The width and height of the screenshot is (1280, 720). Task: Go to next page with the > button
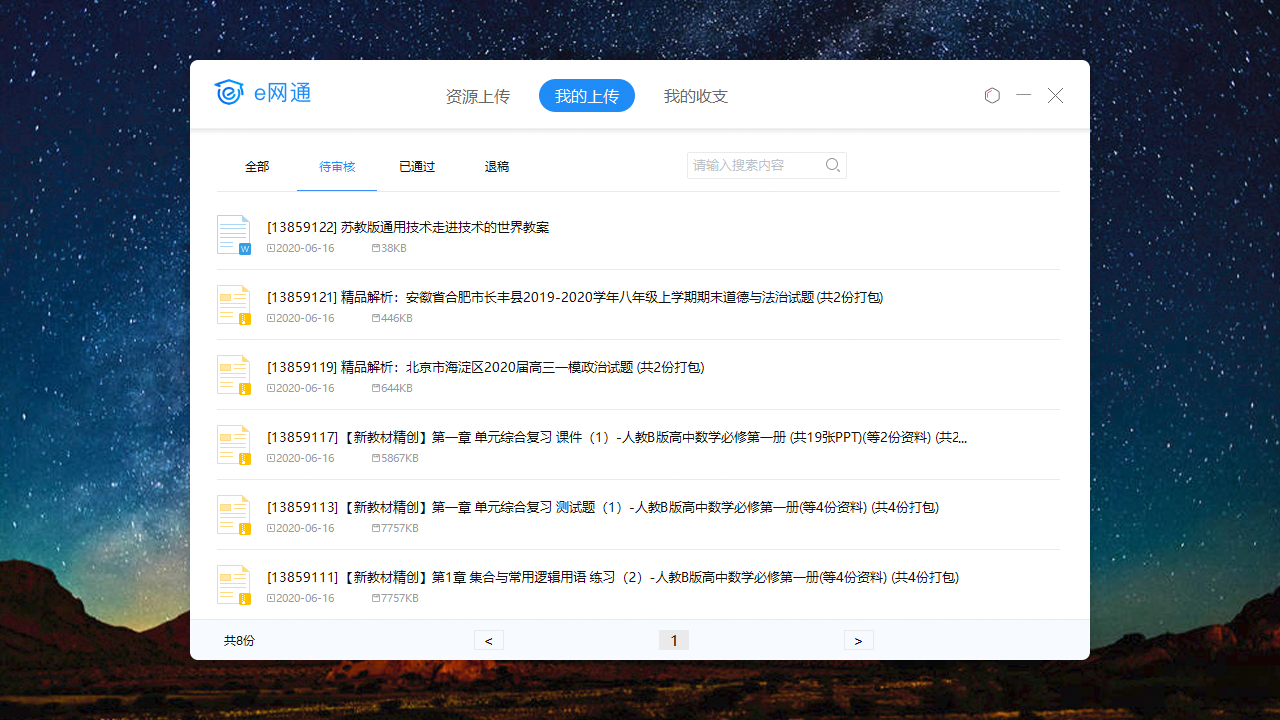[858, 640]
